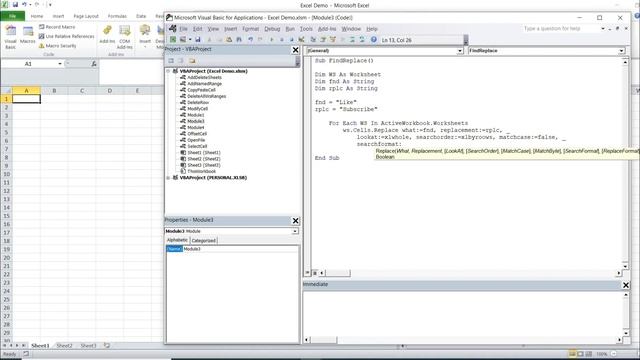Toggle Design Mode icon in VBA toolbar
This screenshot has width=640, height=360.
302,40
